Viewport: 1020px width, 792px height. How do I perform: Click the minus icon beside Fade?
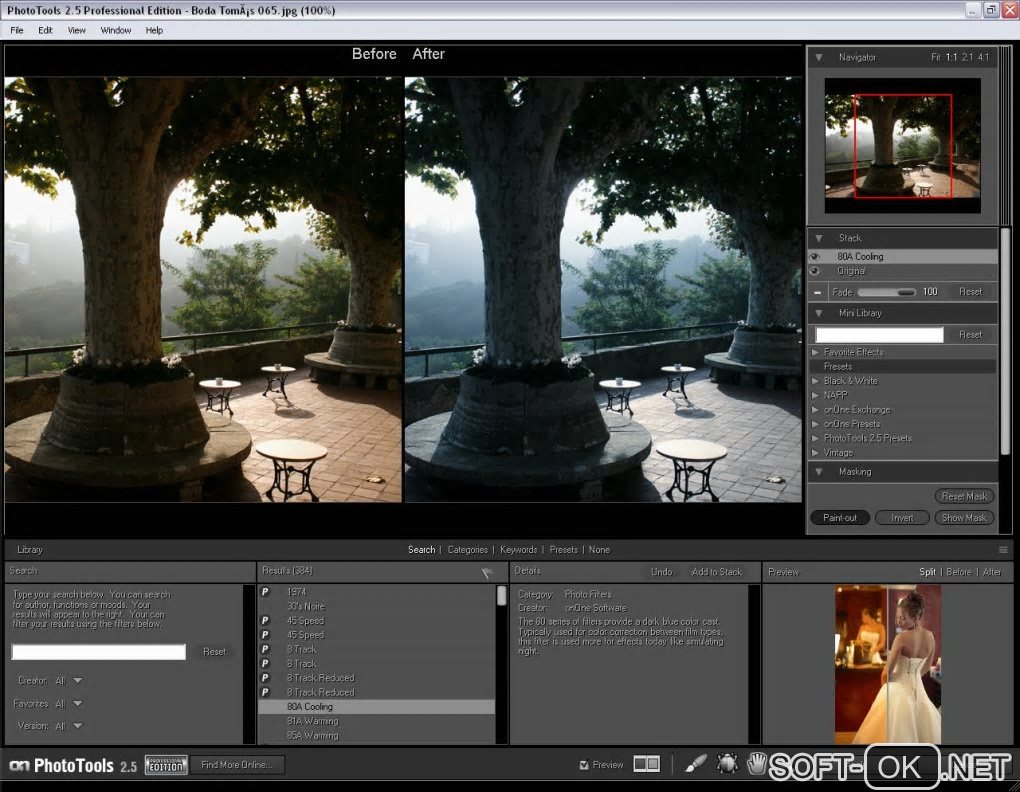(817, 292)
